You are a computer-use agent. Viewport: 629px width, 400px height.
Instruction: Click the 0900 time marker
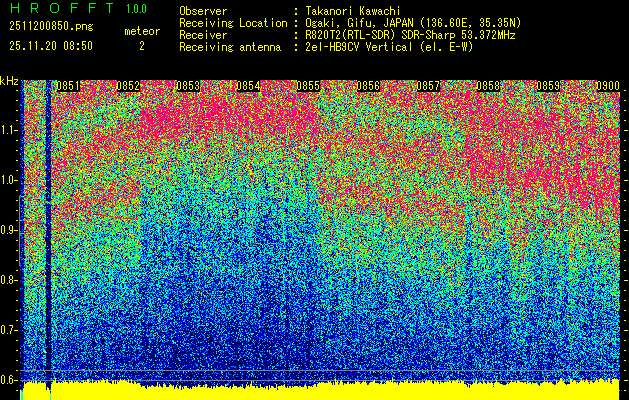click(x=607, y=87)
